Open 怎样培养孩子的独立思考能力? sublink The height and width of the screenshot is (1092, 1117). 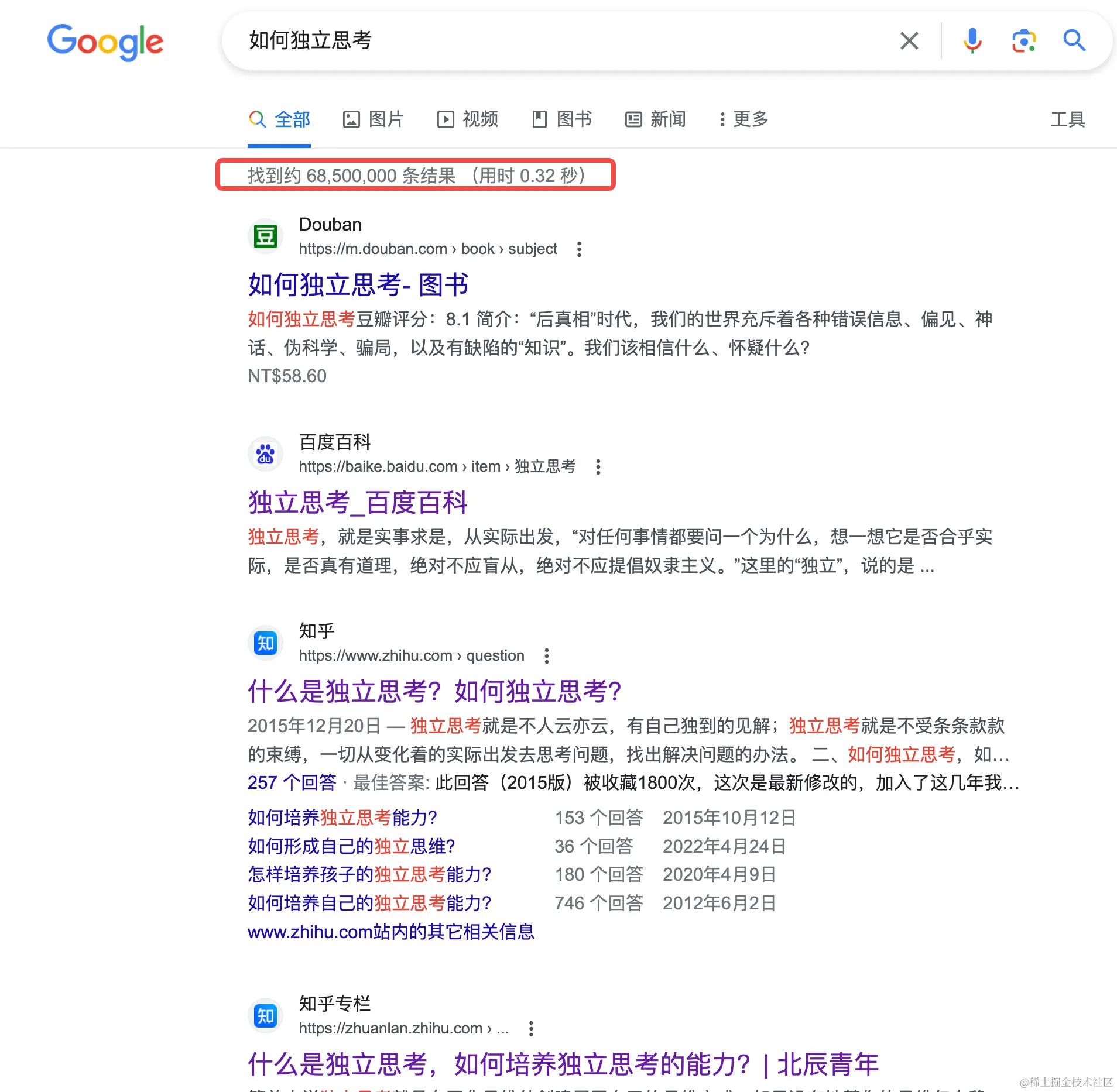369,874
